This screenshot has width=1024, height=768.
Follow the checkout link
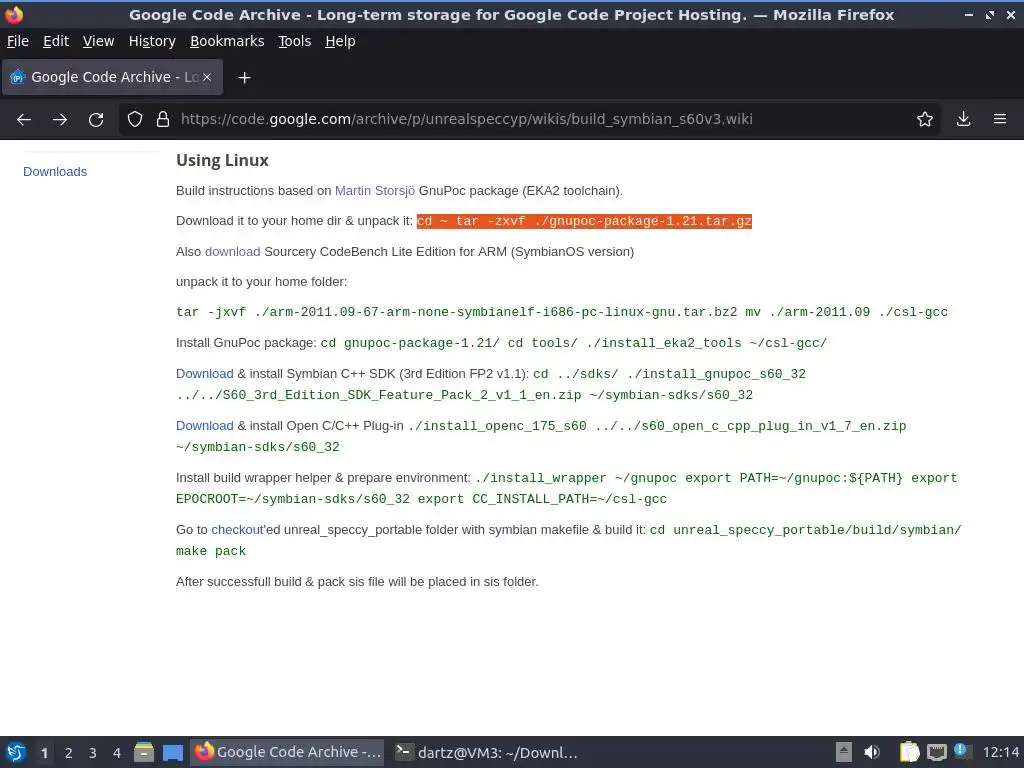point(237,530)
